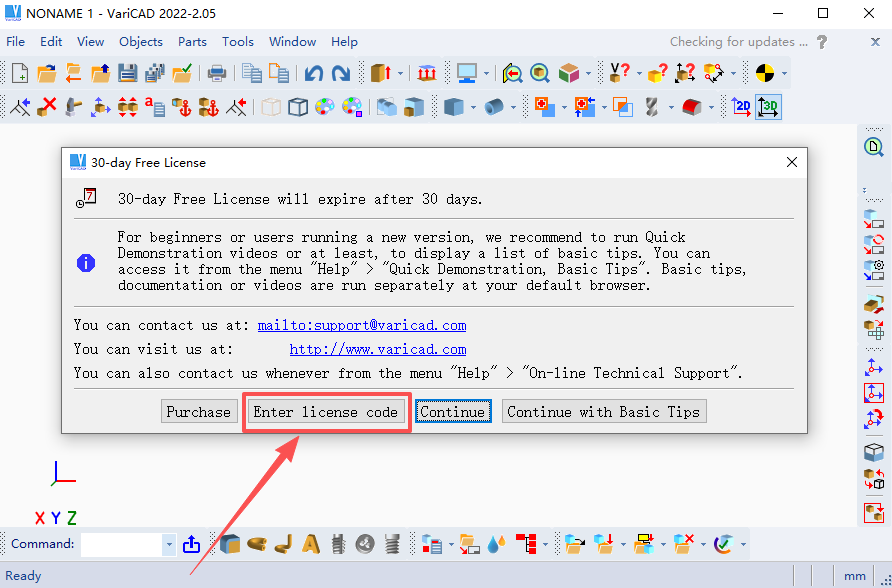Click the Undo arrow icon
The width and height of the screenshot is (892, 588).
pyautogui.click(x=314, y=73)
